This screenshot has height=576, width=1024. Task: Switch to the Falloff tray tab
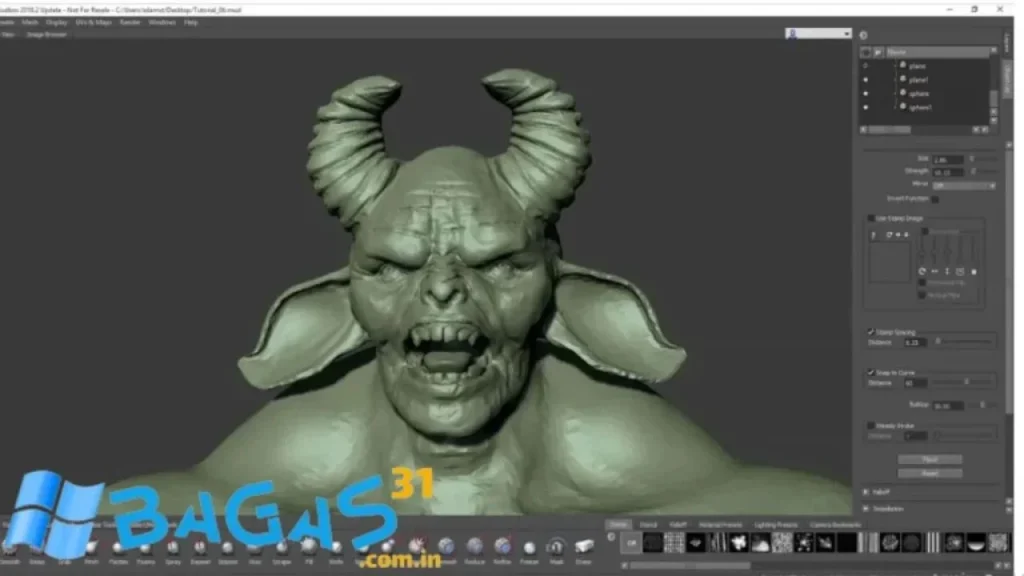pos(678,524)
